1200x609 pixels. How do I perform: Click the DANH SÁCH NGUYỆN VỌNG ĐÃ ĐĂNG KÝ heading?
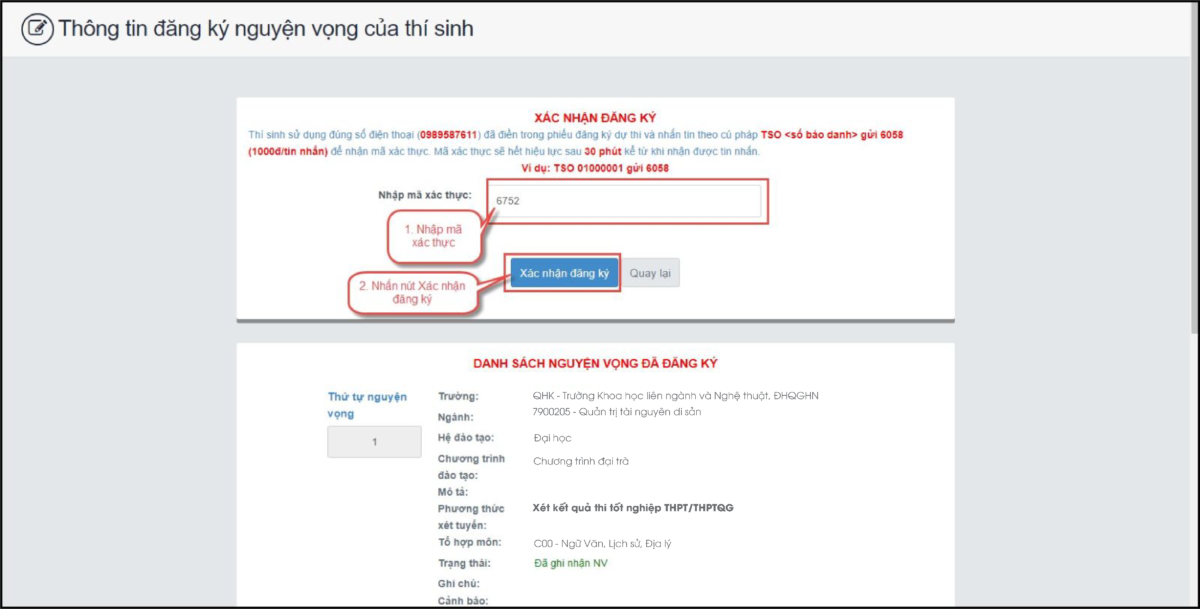[x=595, y=363]
